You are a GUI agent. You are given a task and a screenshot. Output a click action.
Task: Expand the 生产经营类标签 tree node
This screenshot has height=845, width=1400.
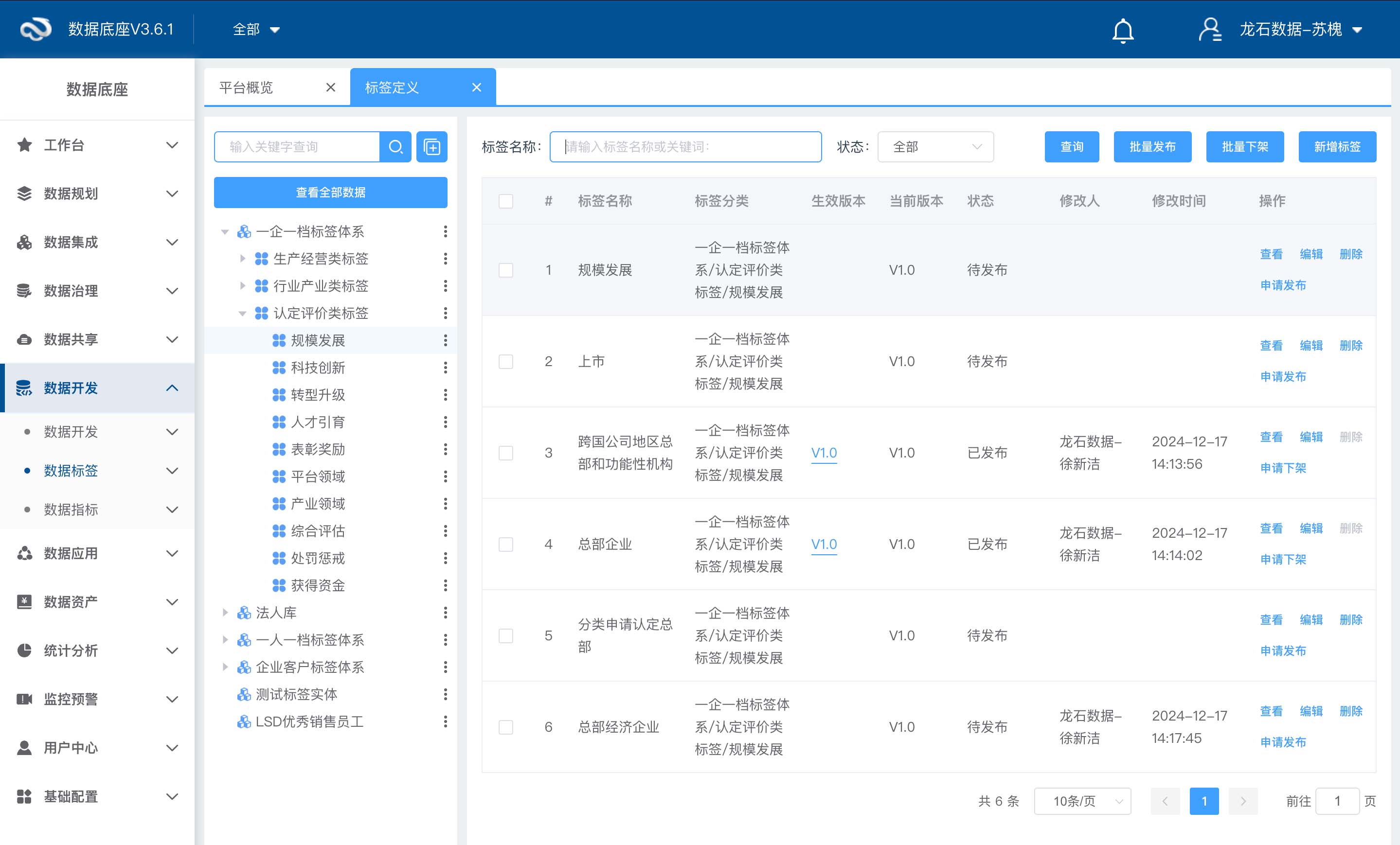tap(243, 259)
